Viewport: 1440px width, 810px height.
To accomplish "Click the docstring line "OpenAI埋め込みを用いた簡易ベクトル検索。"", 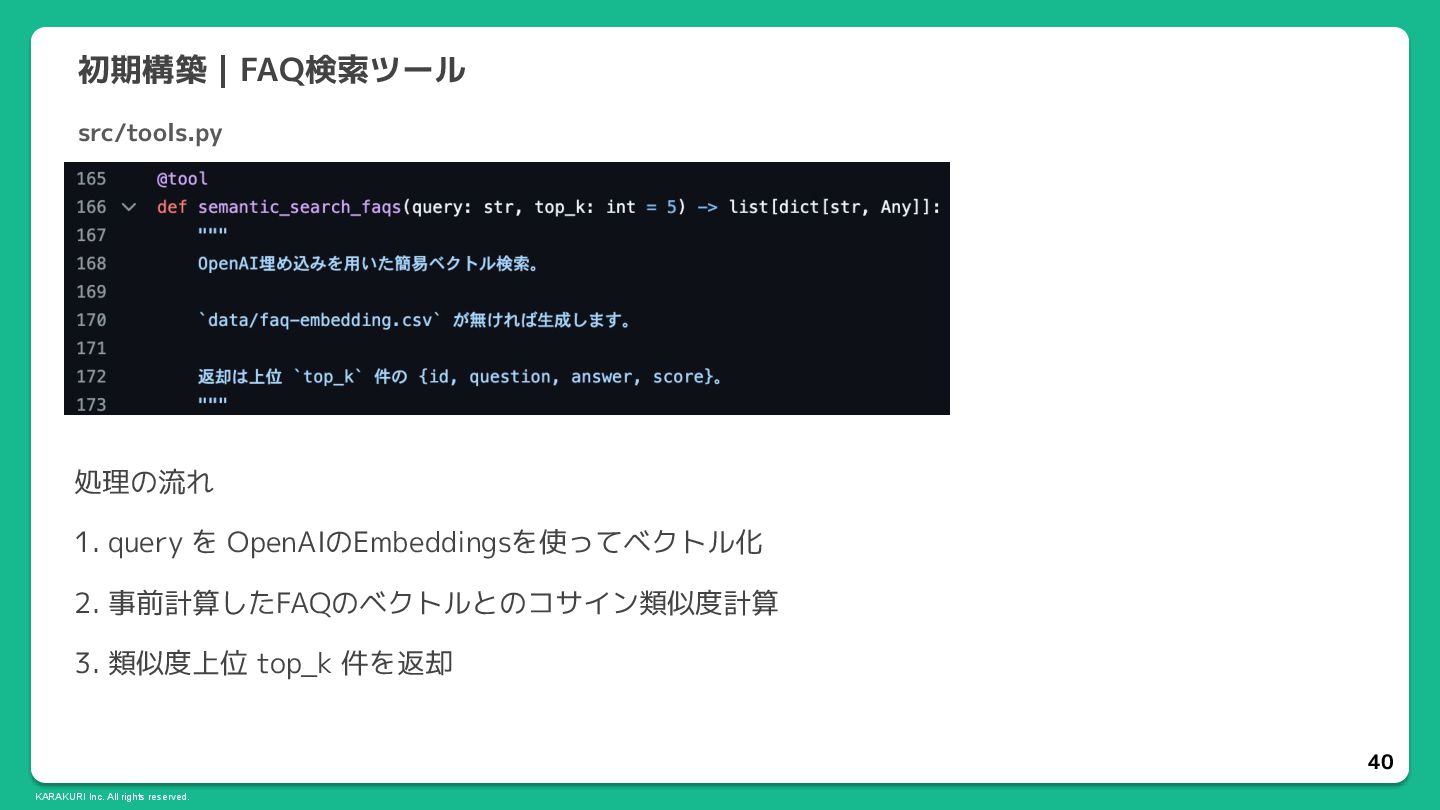I will tap(369, 264).
